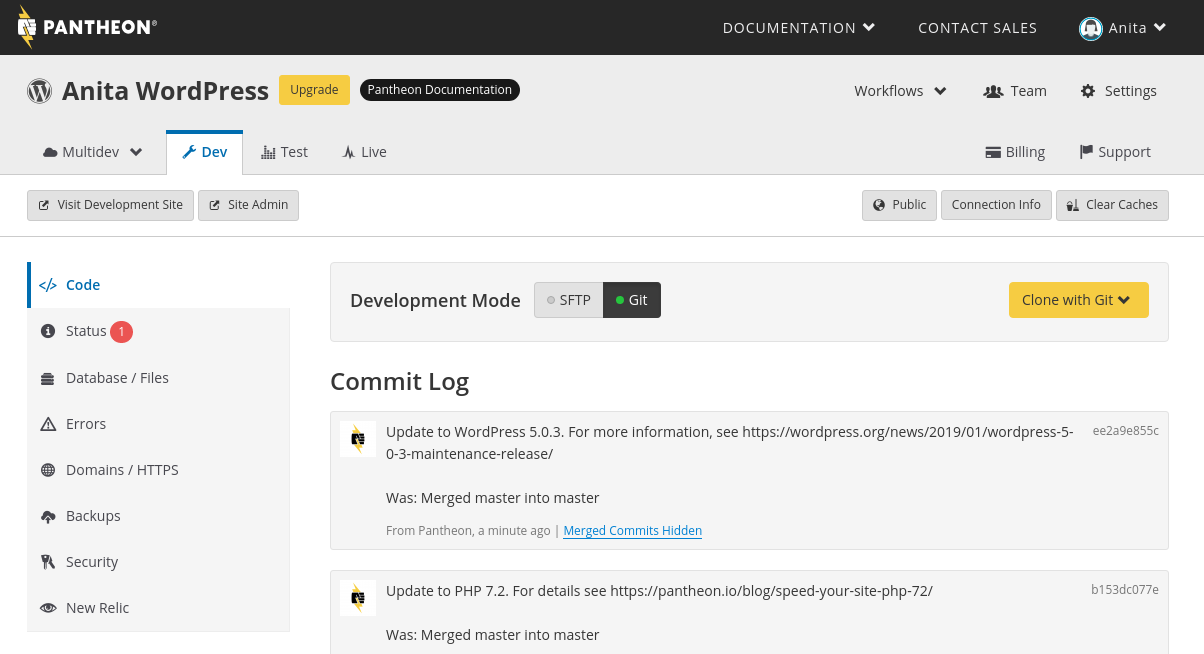Click the Visit Development Site button
Viewport: 1204px width, 654px height.
click(110, 205)
